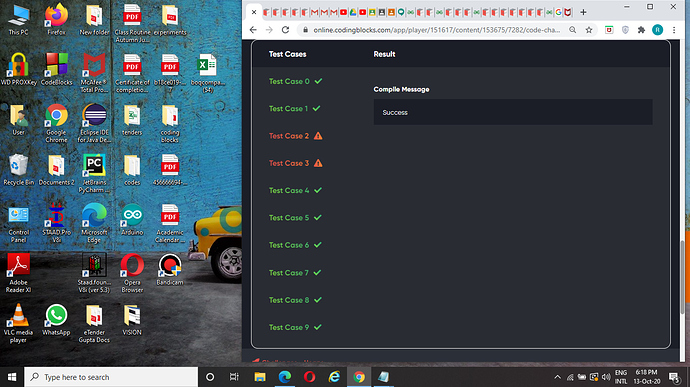Screen dimensions: 690x387
Task: Select Test Case 8 result
Action: tap(295, 300)
